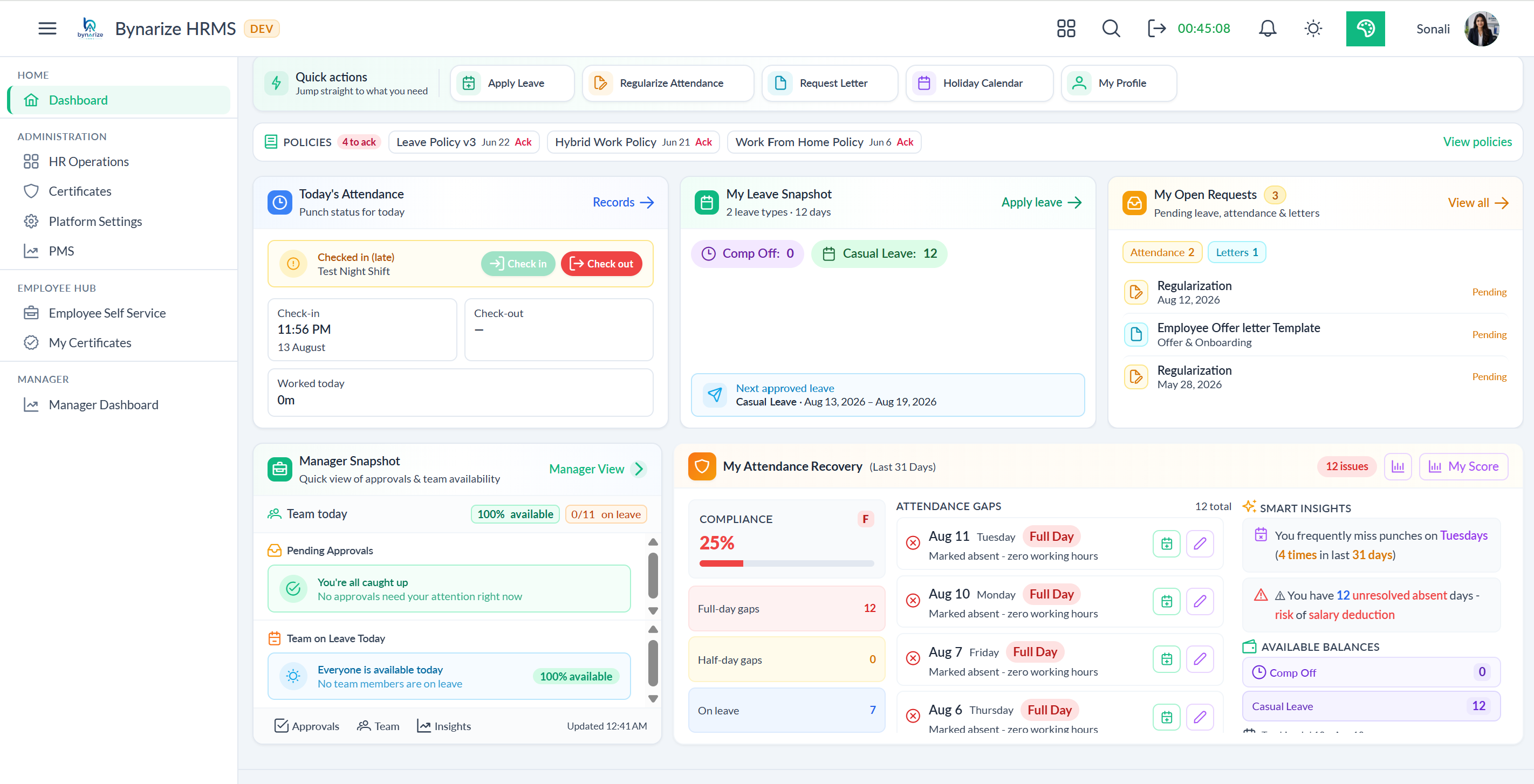Click edit pencil icon for Aug 11 gap
The width and height of the screenshot is (1534, 784).
point(1200,543)
